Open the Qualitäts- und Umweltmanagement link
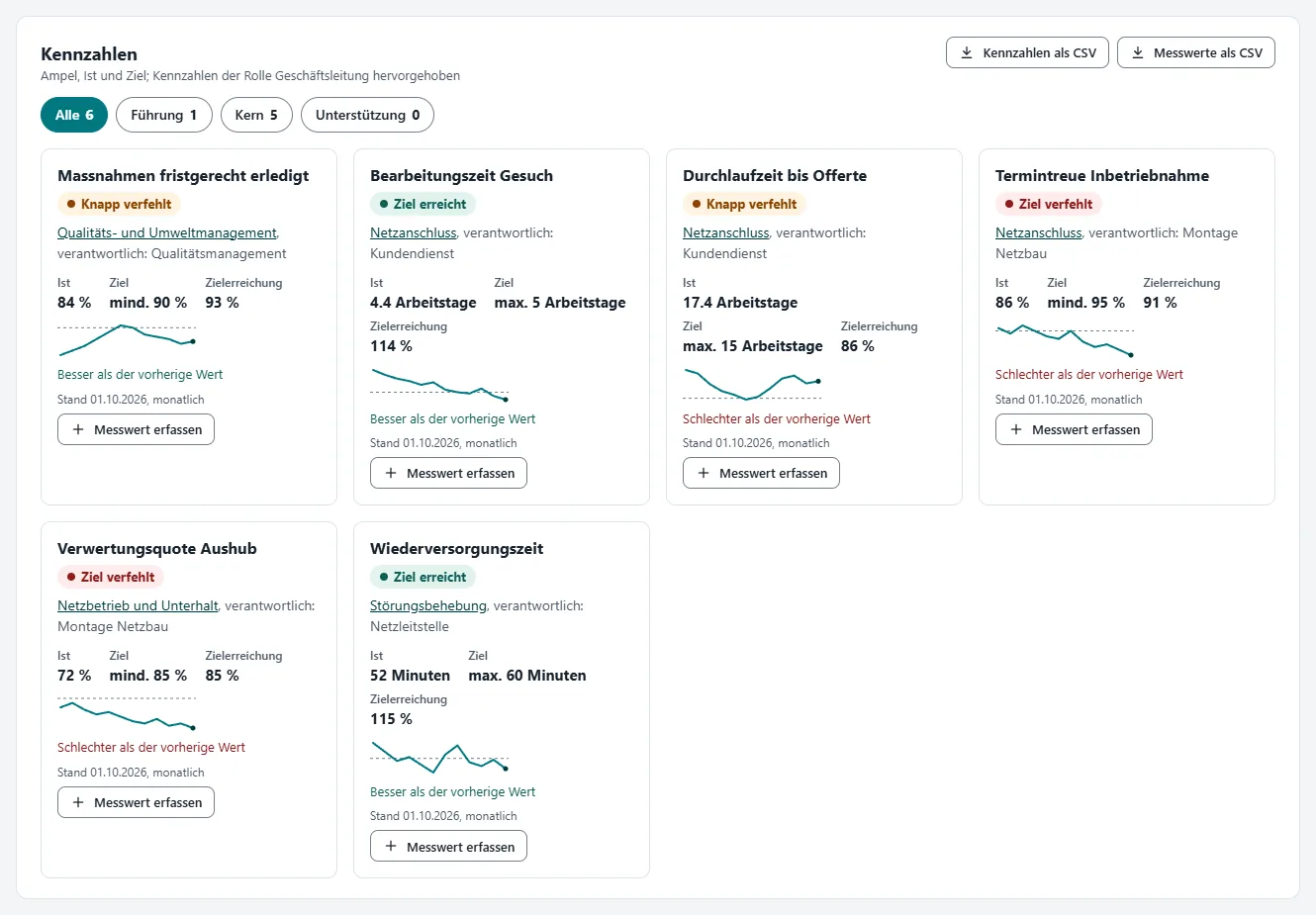 [167, 232]
